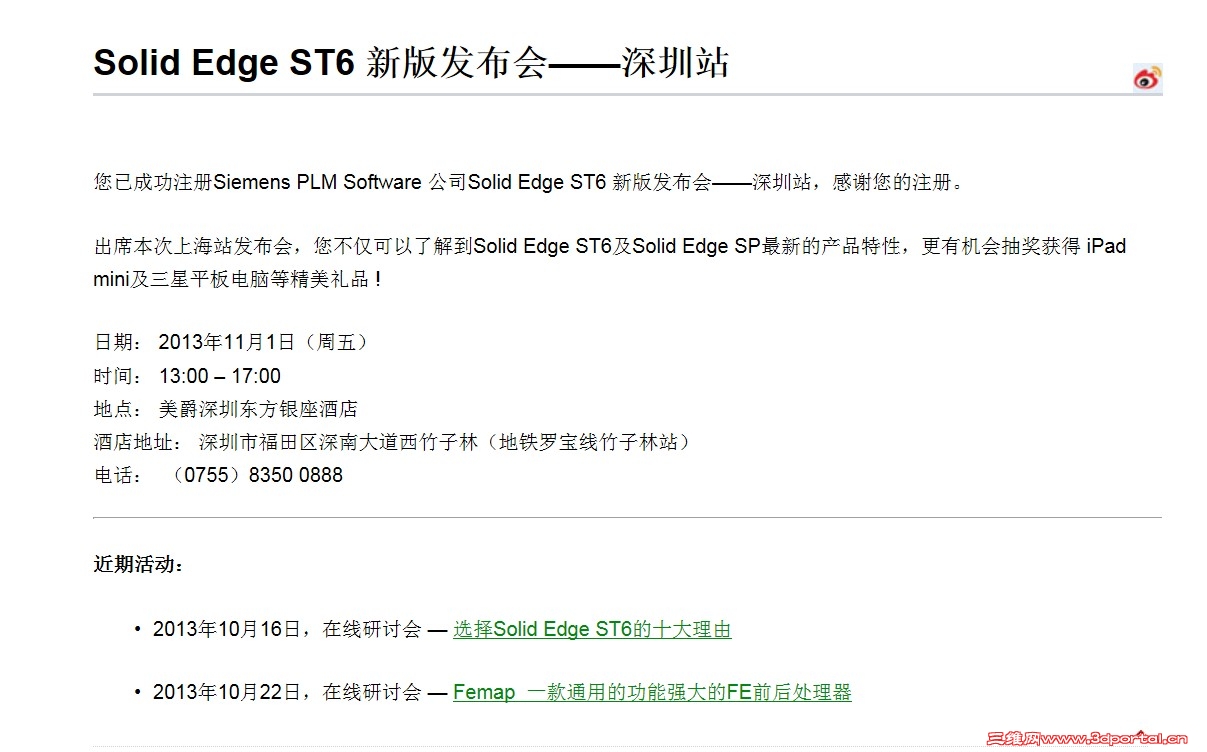Click the registration success confirmation sentence
This screenshot has height=752, width=1207.
click(x=528, y=183)
